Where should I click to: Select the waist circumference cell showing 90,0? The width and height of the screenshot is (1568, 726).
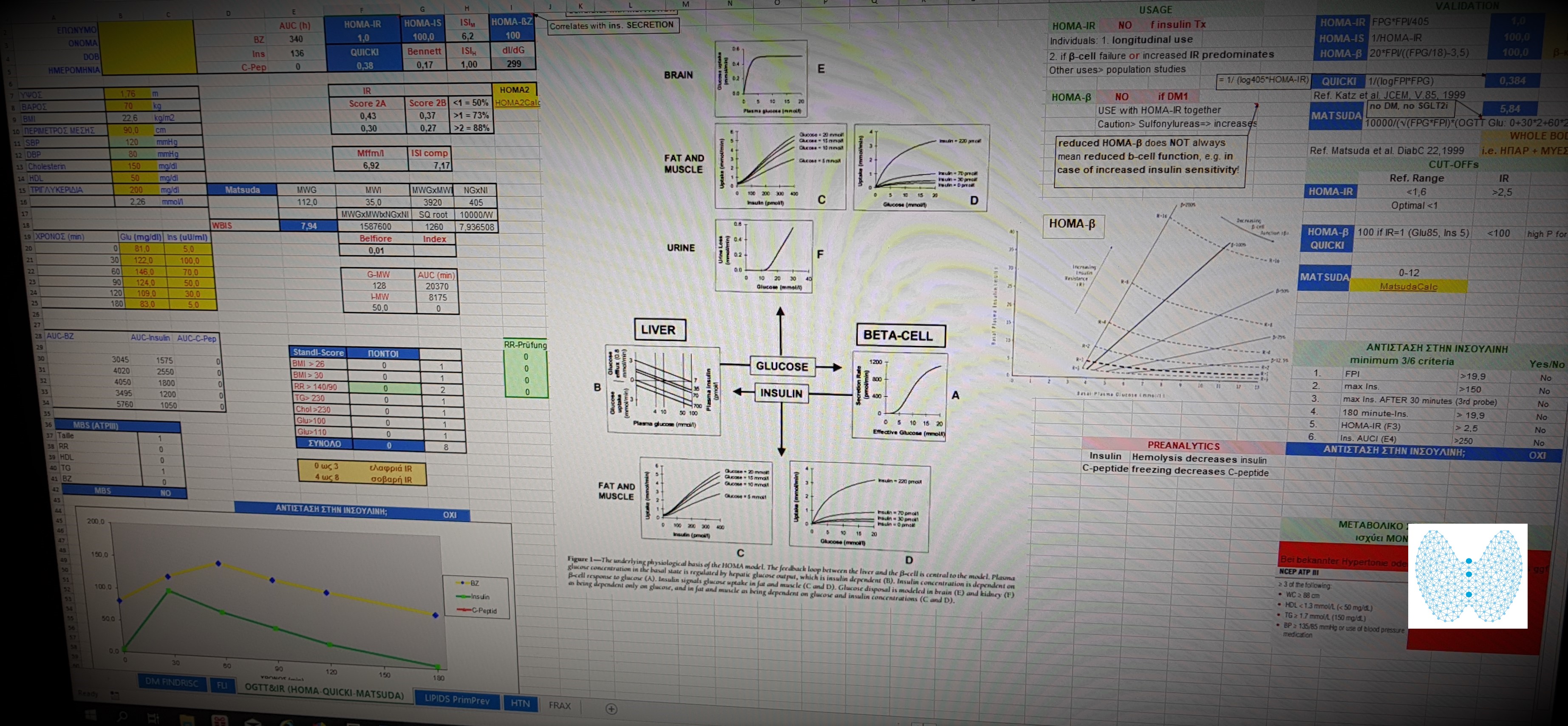tap(130, 130)
